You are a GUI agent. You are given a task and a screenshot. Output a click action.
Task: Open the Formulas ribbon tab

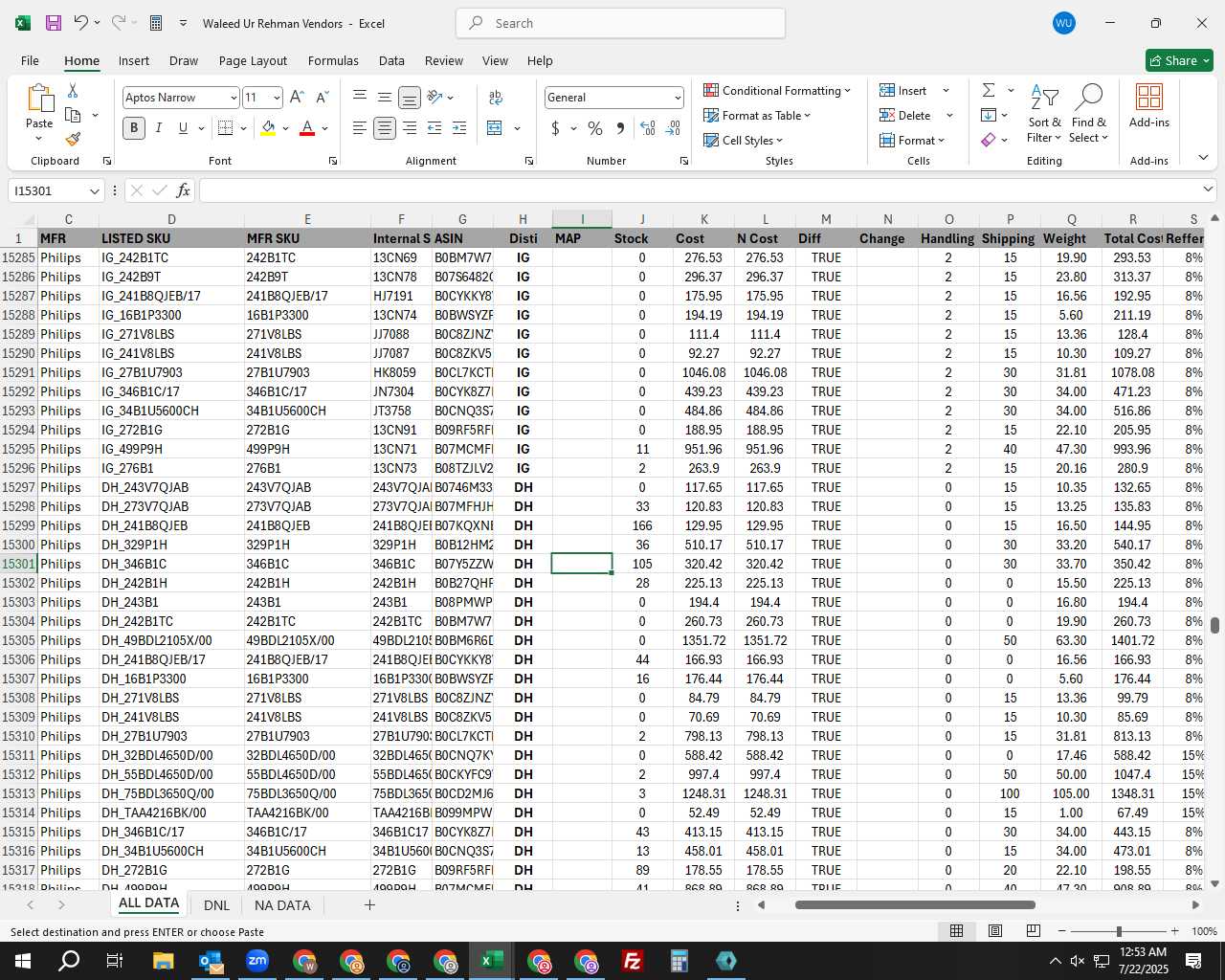[333, 60]
